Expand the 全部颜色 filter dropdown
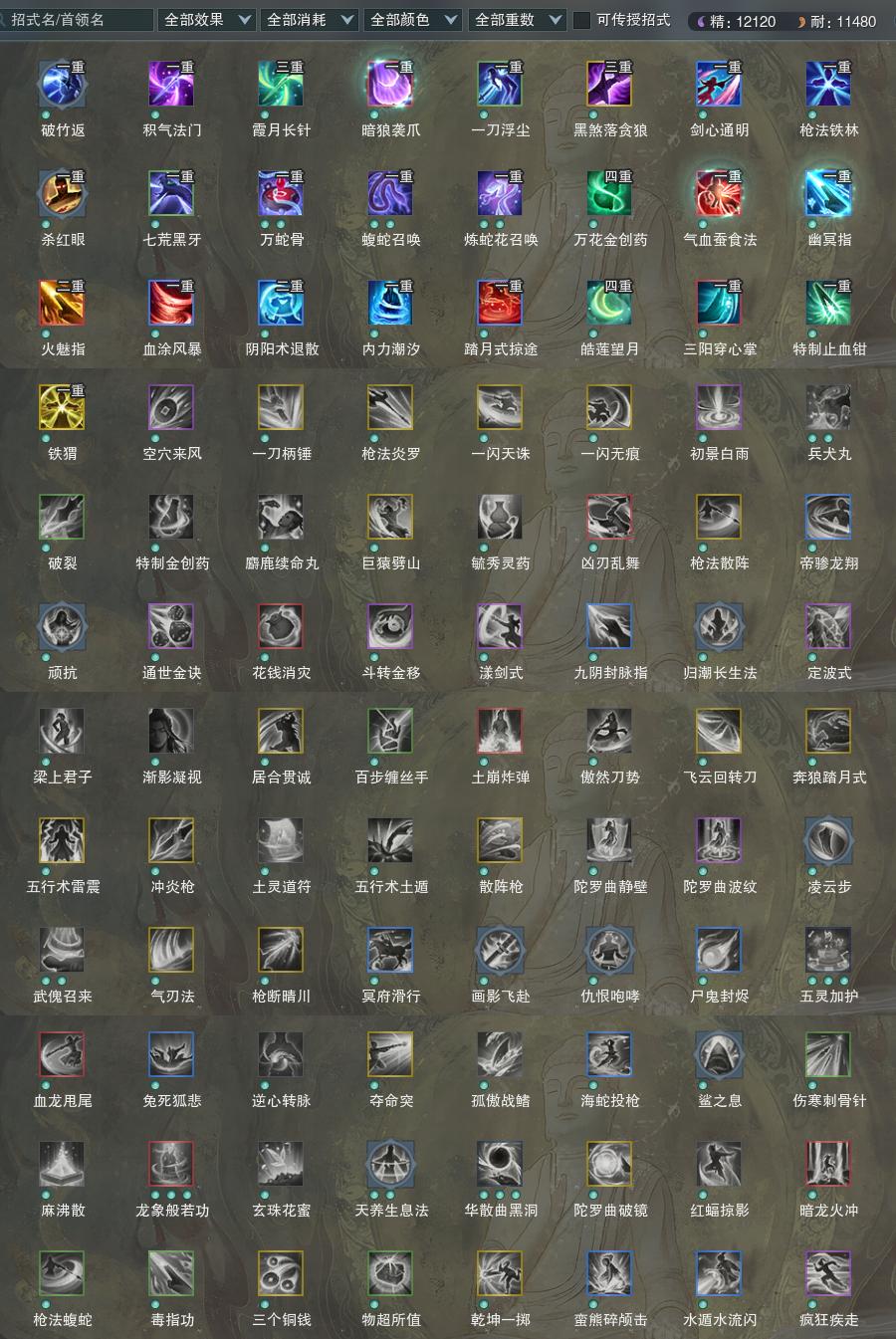Image resolution: width=896 pixels, height=1339 pixels. pyautogui.click(x=413, y=20)
